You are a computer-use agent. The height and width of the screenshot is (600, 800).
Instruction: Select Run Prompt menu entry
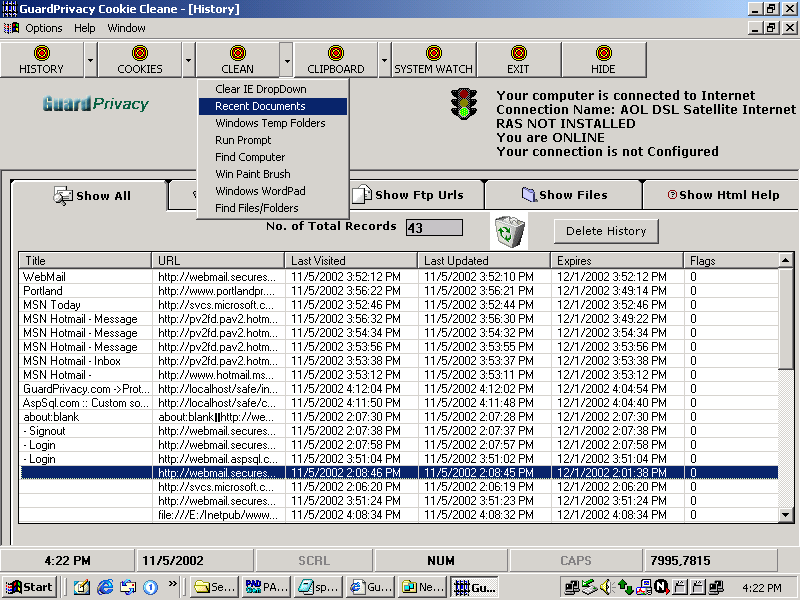pyautogui.click(x=273, y=140)
